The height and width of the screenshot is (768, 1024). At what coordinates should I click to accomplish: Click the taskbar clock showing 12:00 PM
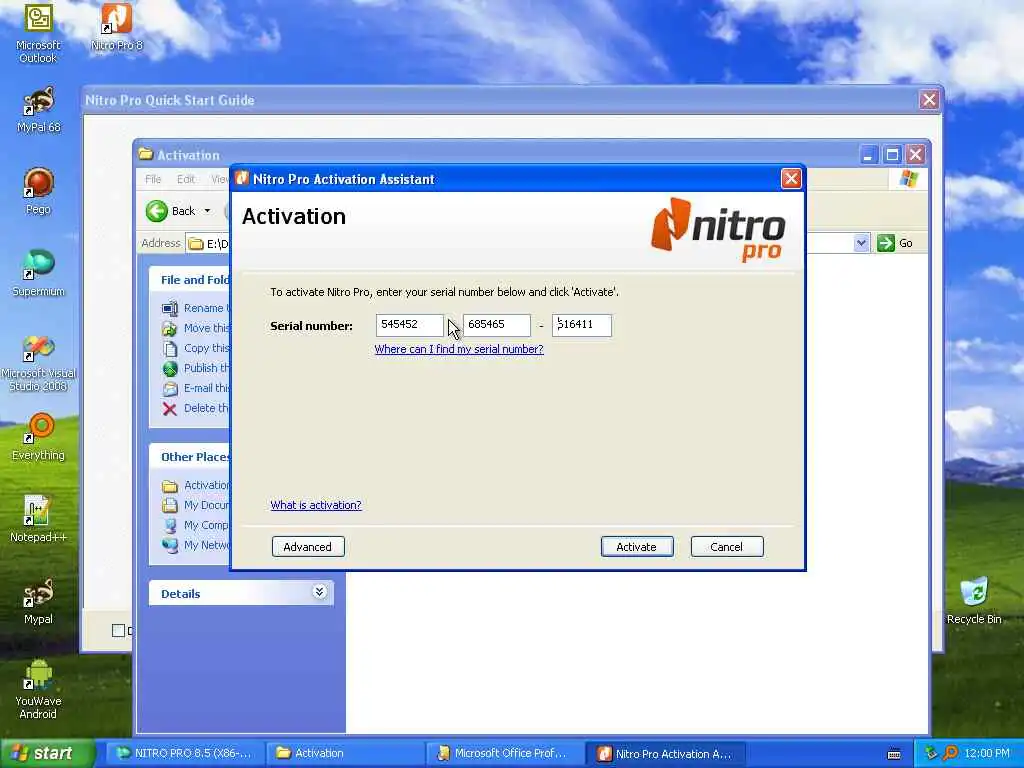[987, 754]
